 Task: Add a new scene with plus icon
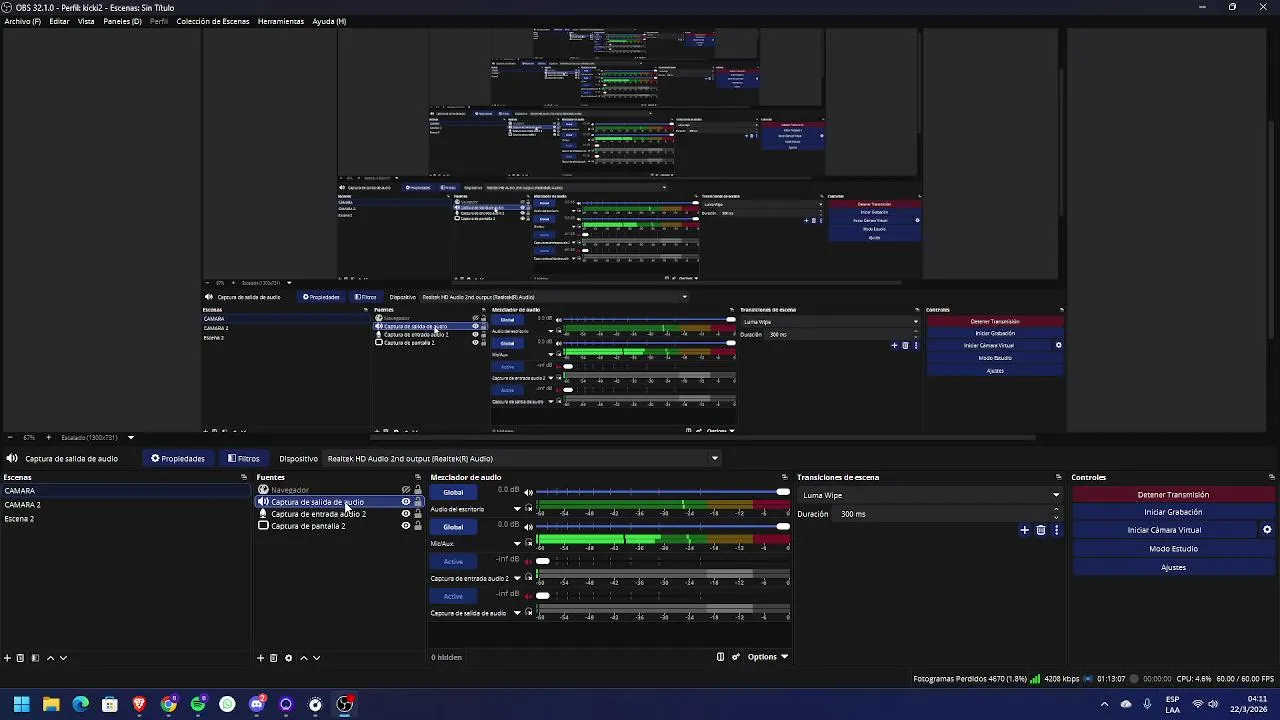(7, 658)
